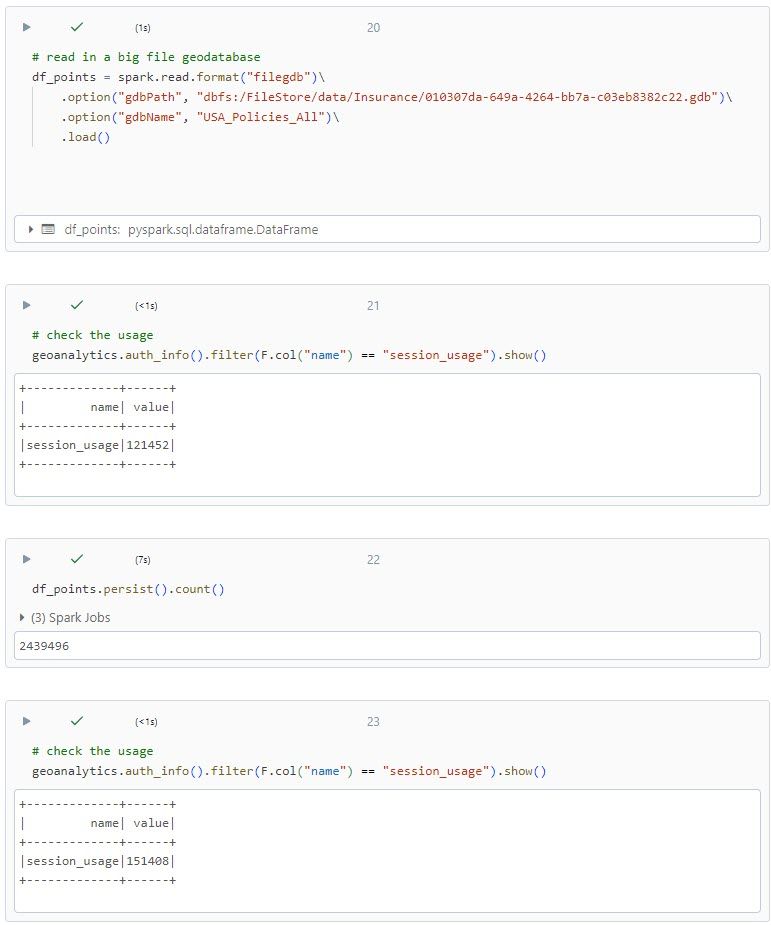Run cell 20 with the play icon
771x925 pixels.
27,27
